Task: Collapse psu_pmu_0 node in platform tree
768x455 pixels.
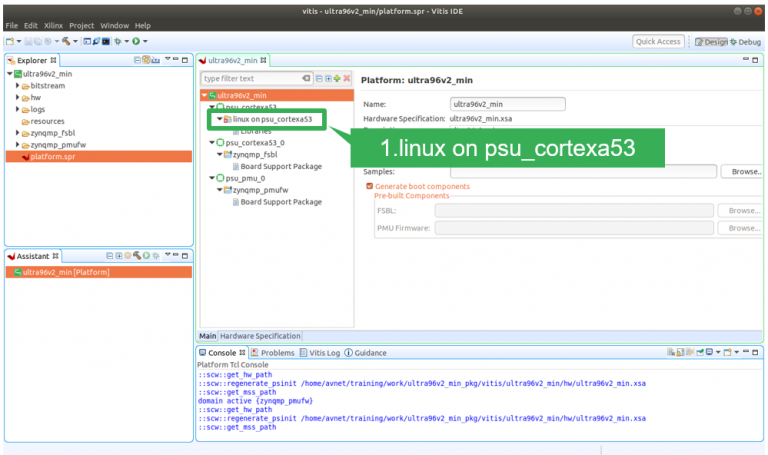Action: 212,177
